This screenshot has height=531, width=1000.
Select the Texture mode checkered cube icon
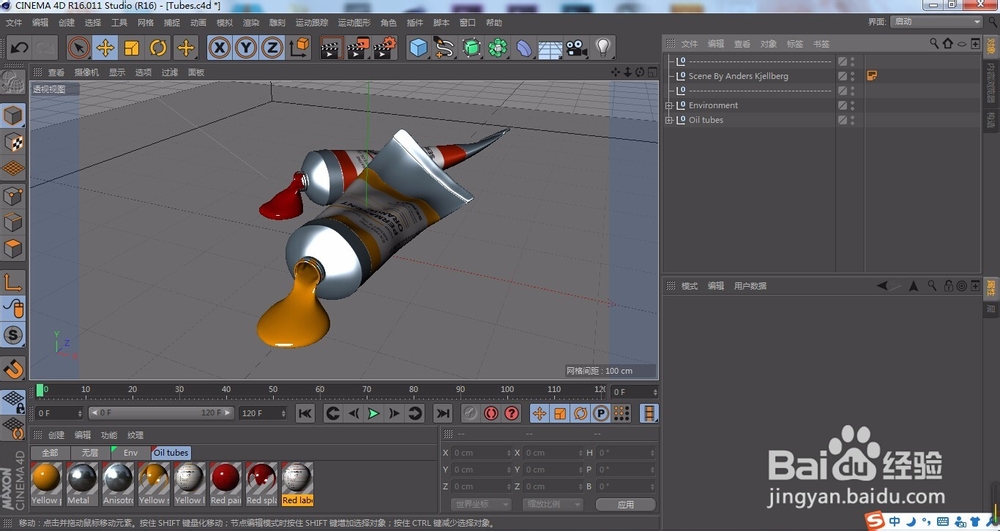tap(13, 143)
